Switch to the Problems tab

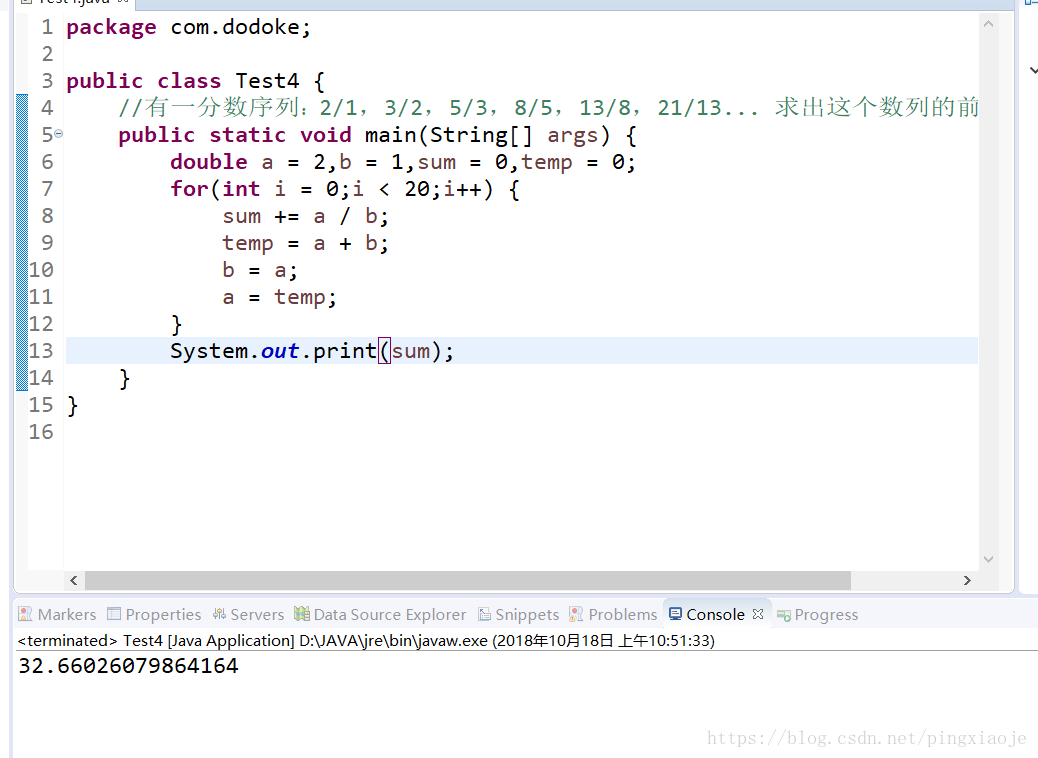coord(614,614)
